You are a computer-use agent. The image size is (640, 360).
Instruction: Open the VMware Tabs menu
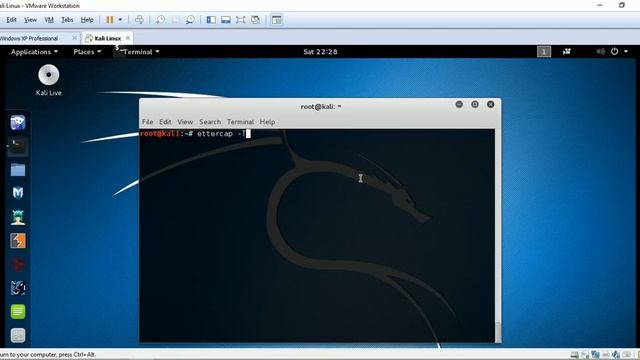[x=67, y=20]
